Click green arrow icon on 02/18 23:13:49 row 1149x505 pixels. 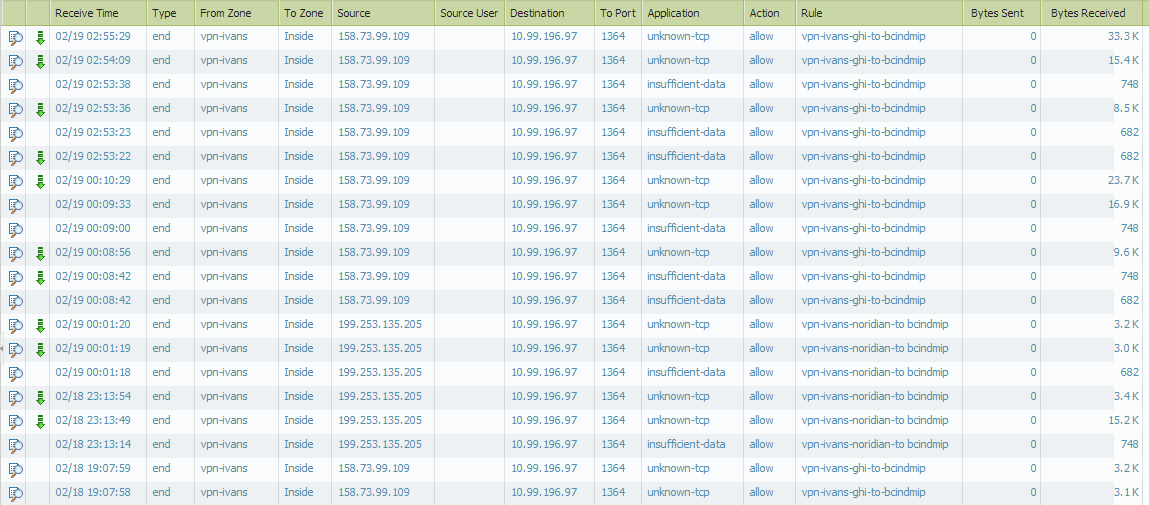coord(40,421)
